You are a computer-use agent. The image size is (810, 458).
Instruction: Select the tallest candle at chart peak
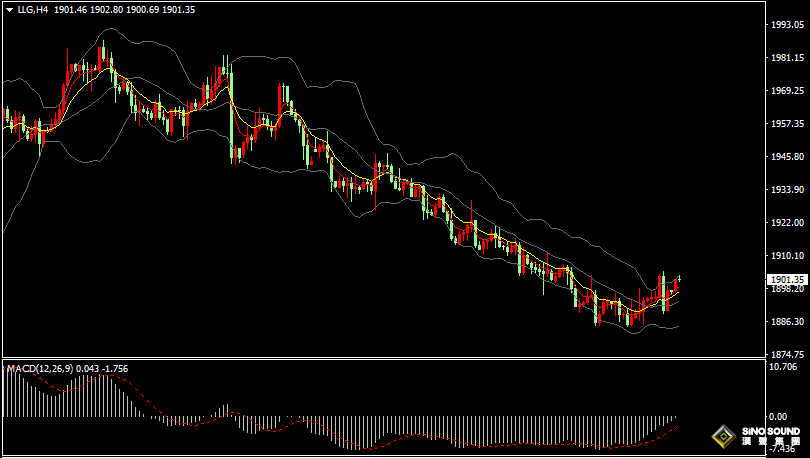[101, 56]
